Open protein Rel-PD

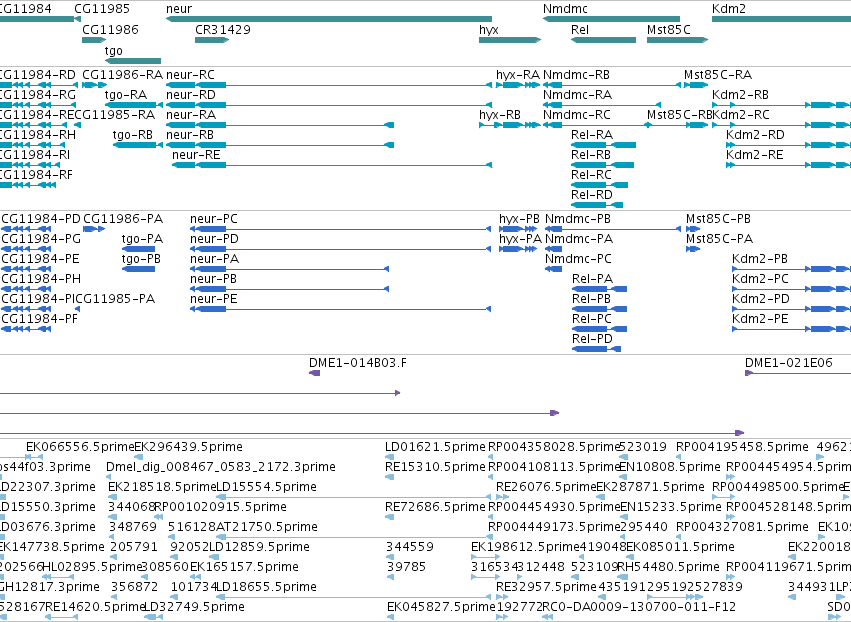tap(596, 349)
